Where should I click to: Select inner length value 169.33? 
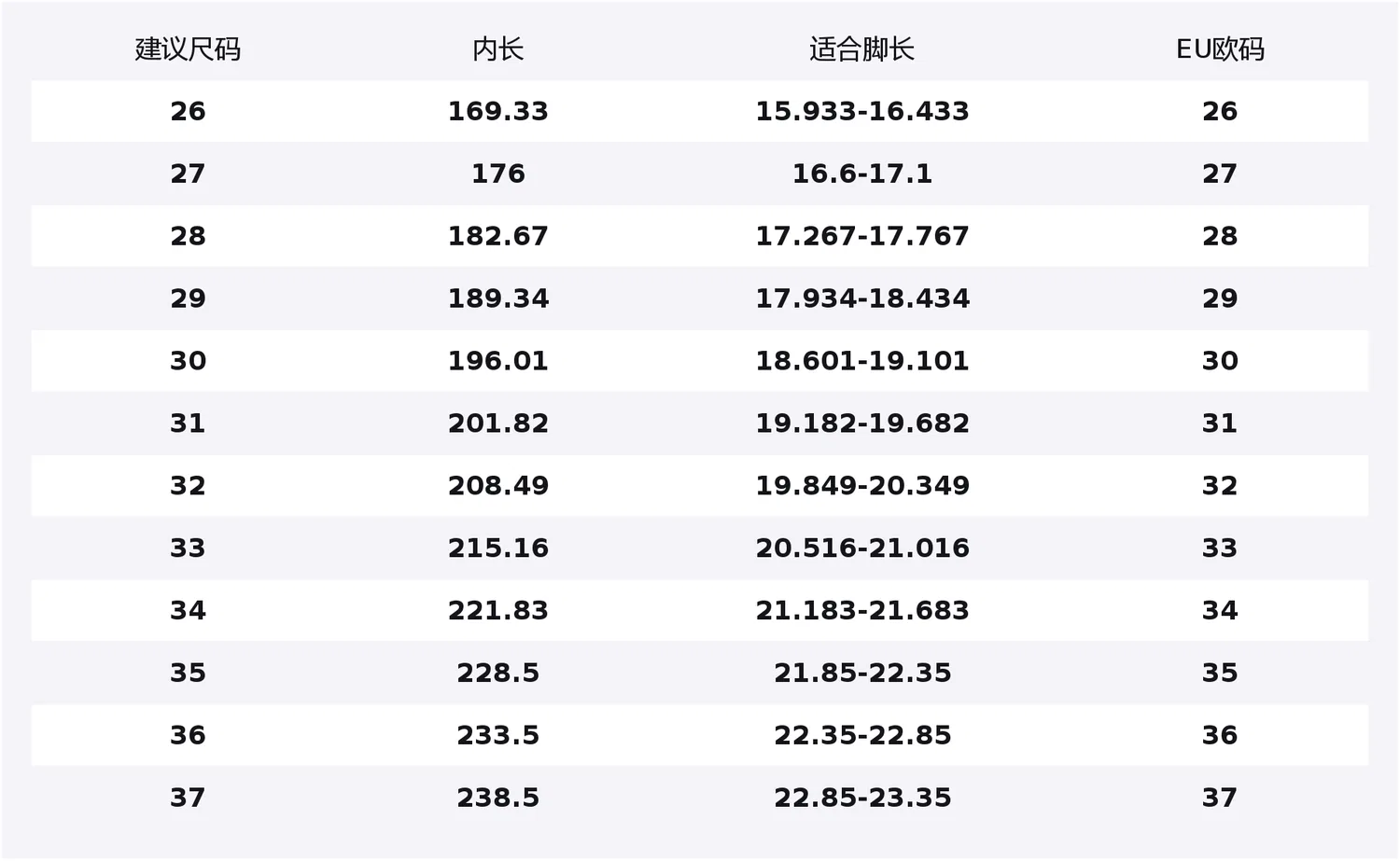coord(497,111)
